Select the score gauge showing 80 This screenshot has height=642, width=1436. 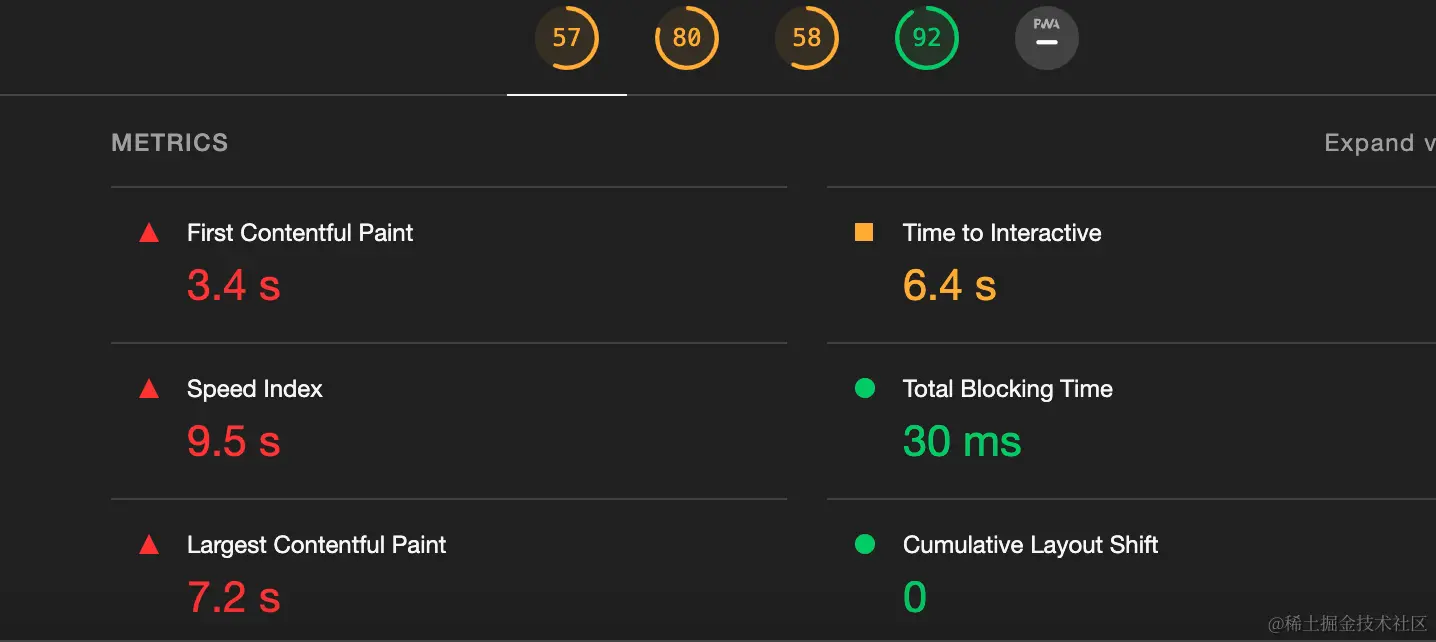coord(687,38)
